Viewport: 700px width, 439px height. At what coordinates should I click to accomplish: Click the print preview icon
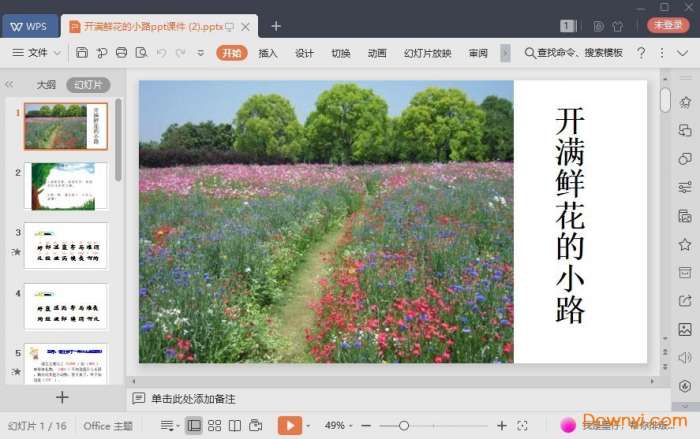tap(142, 53)
